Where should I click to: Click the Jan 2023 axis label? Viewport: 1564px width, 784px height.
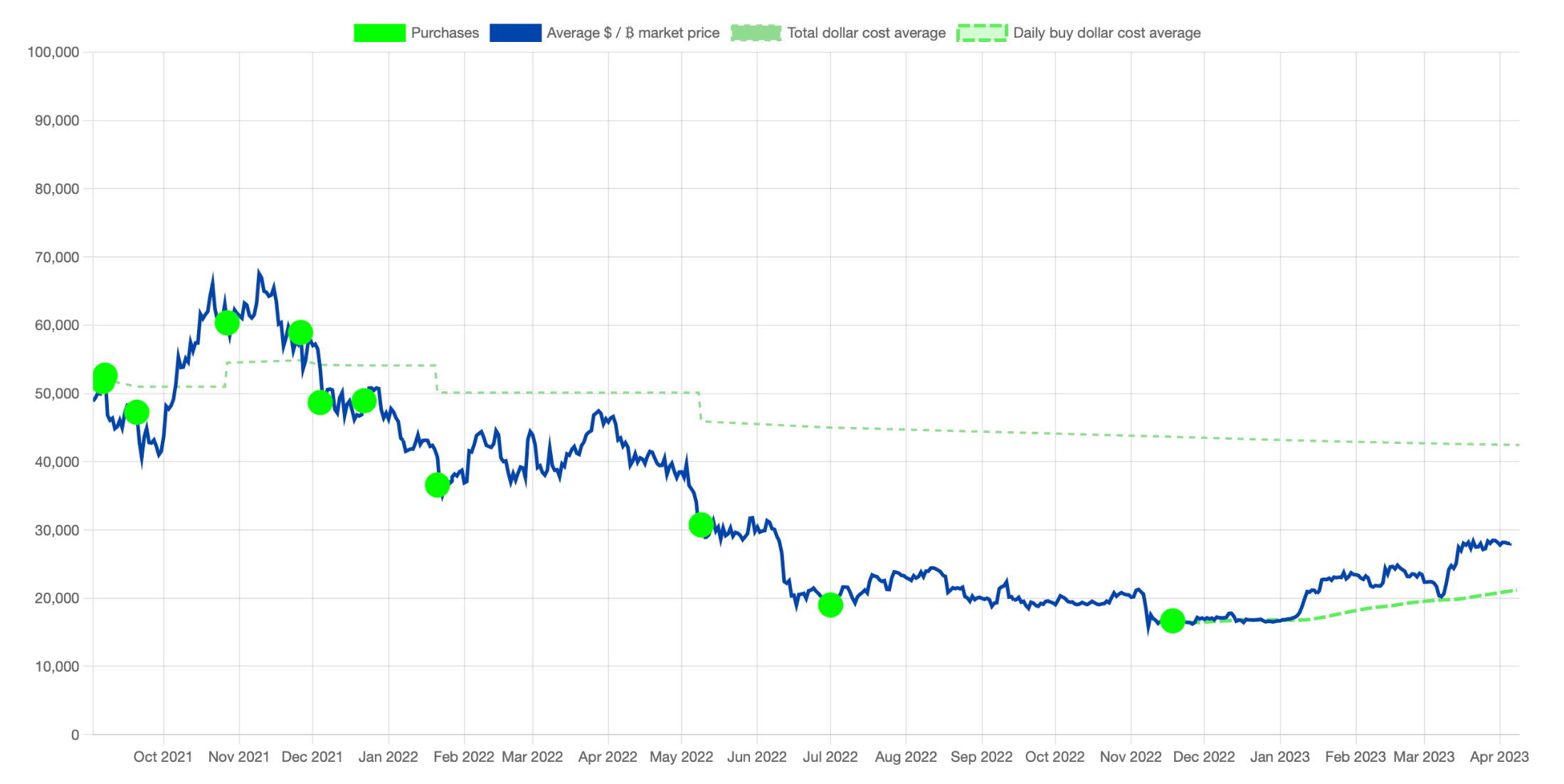(x=1280, y=757)
